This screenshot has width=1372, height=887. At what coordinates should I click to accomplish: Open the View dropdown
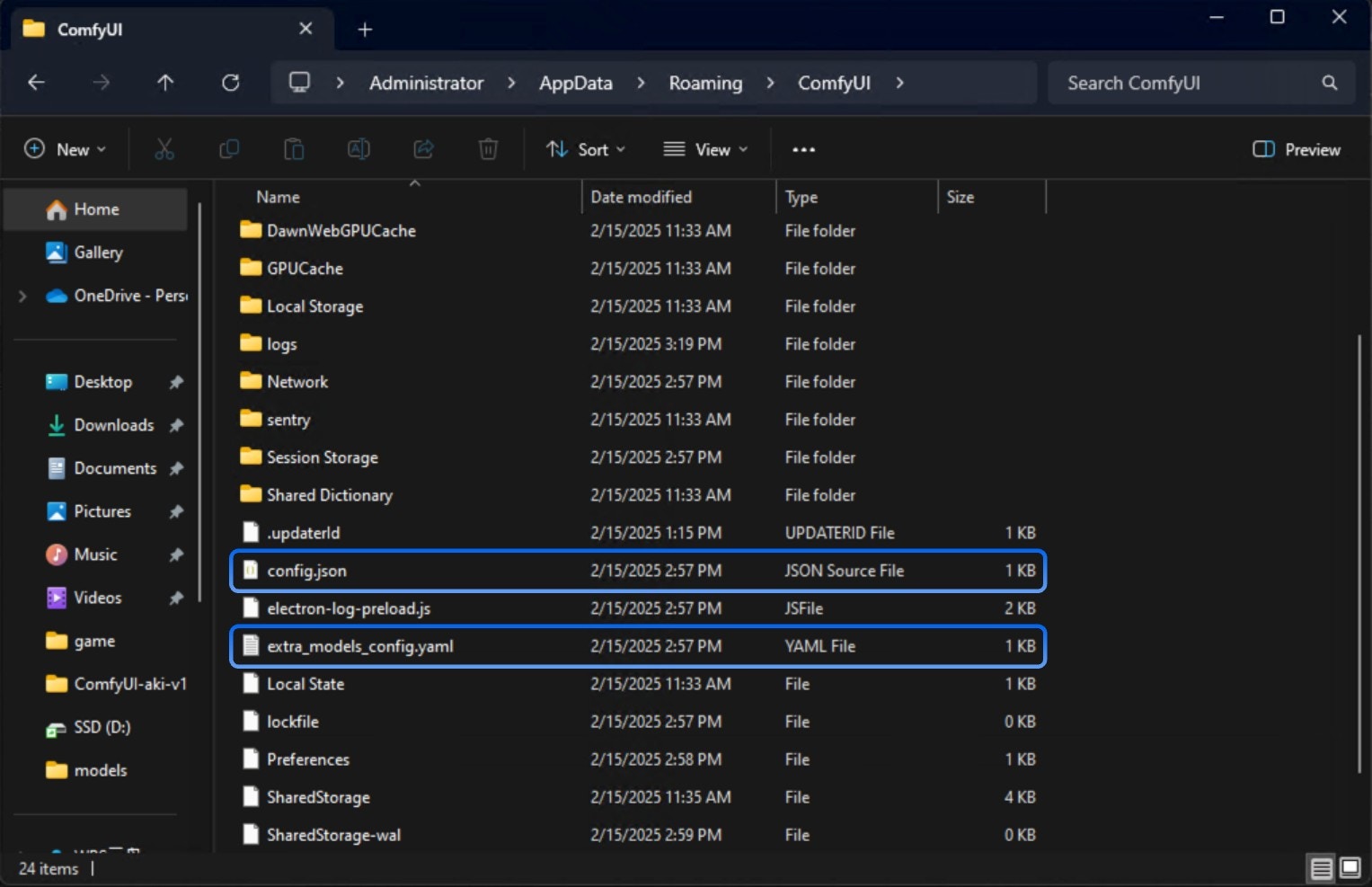coord(706,149)
